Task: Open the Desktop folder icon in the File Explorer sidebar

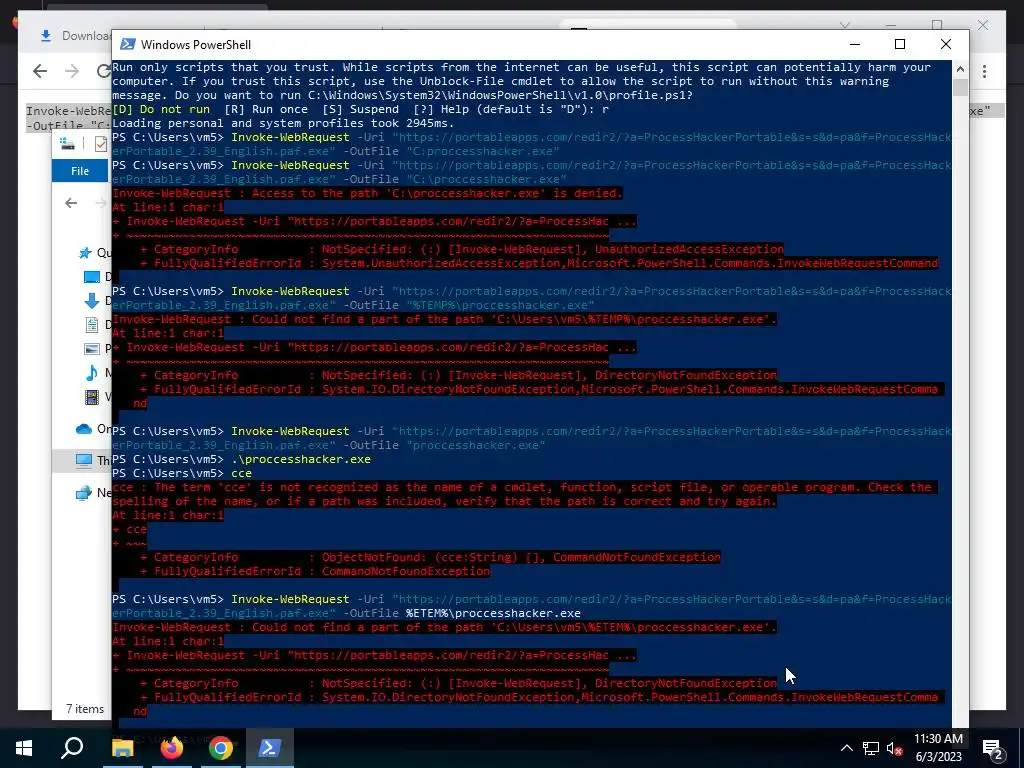Action: point(92,277)
